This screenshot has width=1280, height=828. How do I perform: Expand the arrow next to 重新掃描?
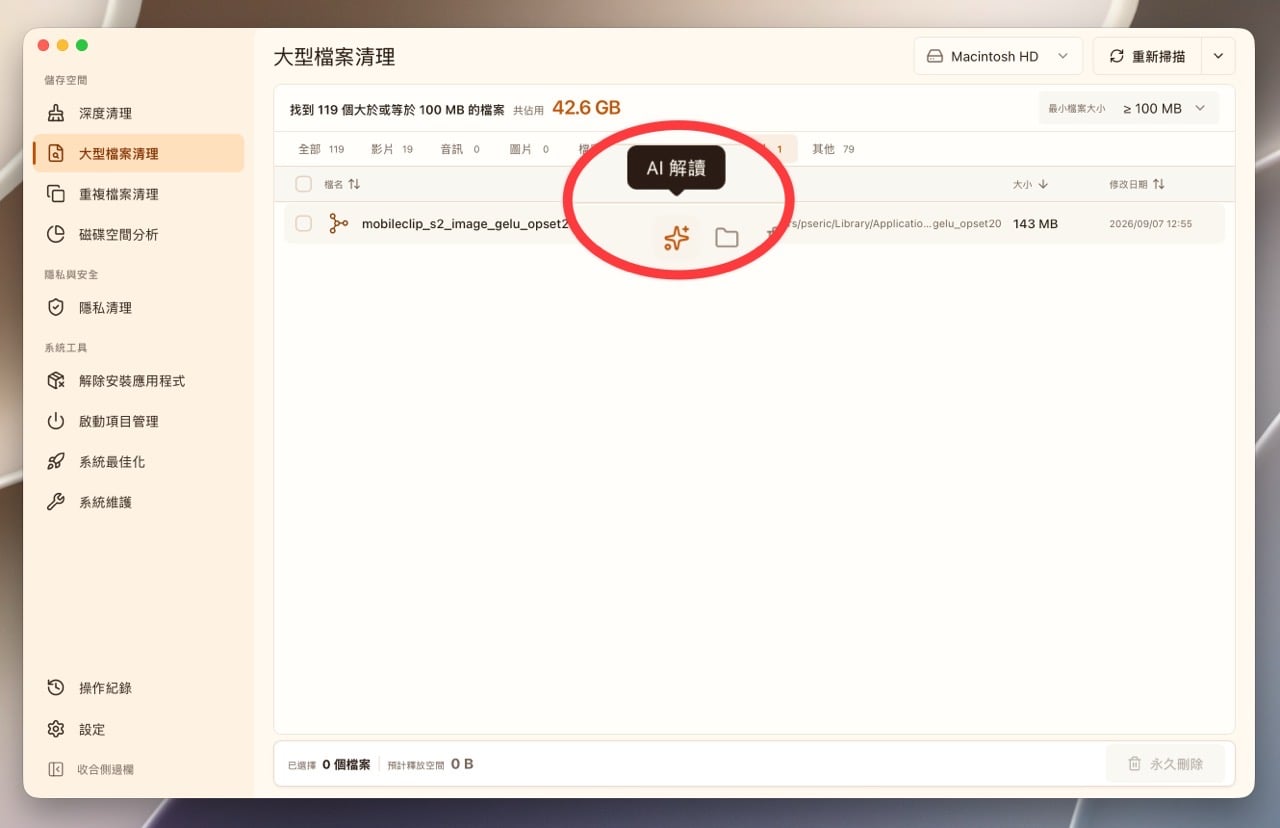point(1218,56)
